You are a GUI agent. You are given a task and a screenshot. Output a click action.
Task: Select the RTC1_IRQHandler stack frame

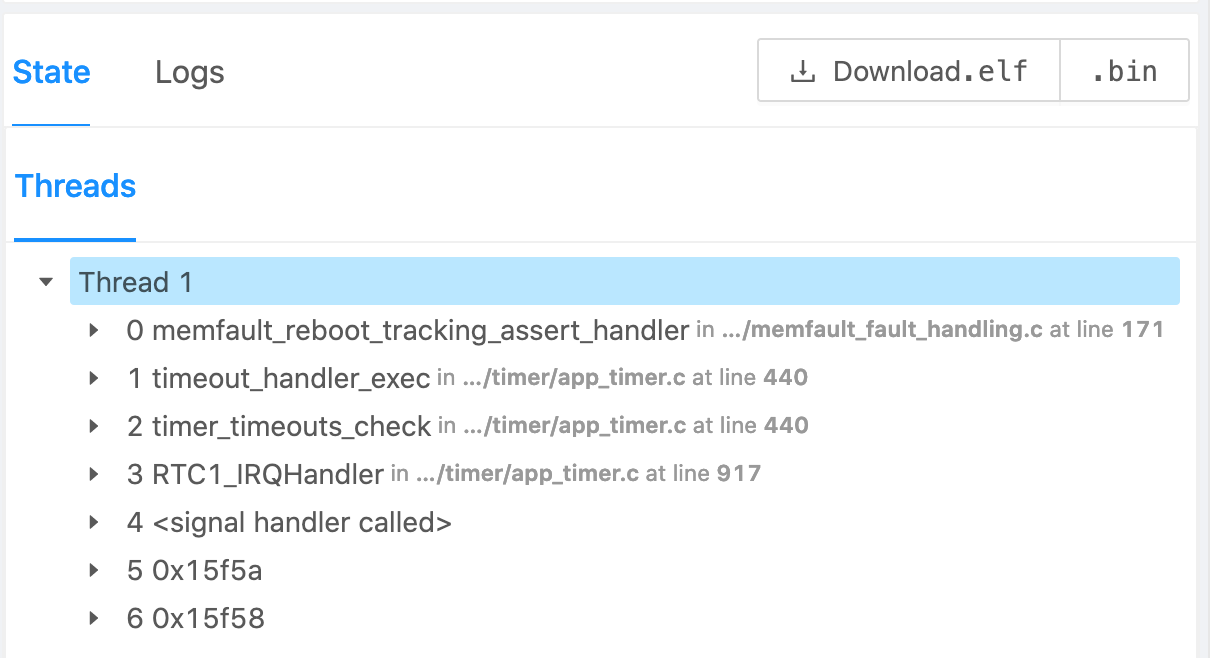pos(268,474)
